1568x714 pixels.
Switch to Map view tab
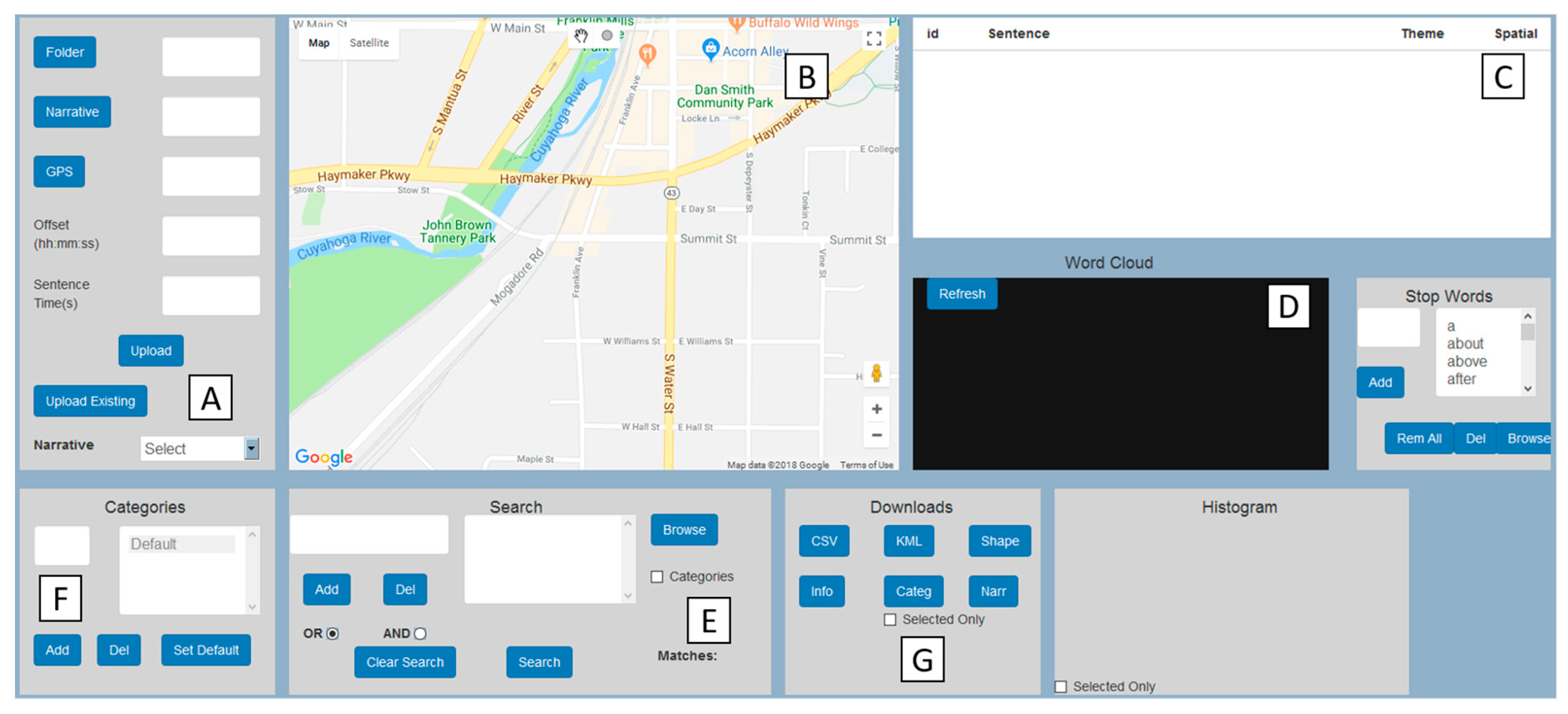pos(318,43)
